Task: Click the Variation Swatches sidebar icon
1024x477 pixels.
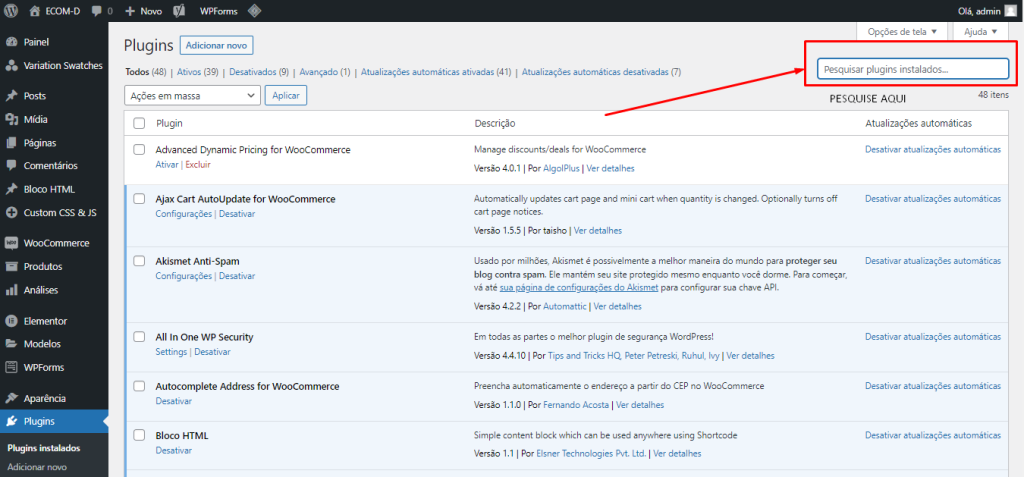Action: click(11, 65)
